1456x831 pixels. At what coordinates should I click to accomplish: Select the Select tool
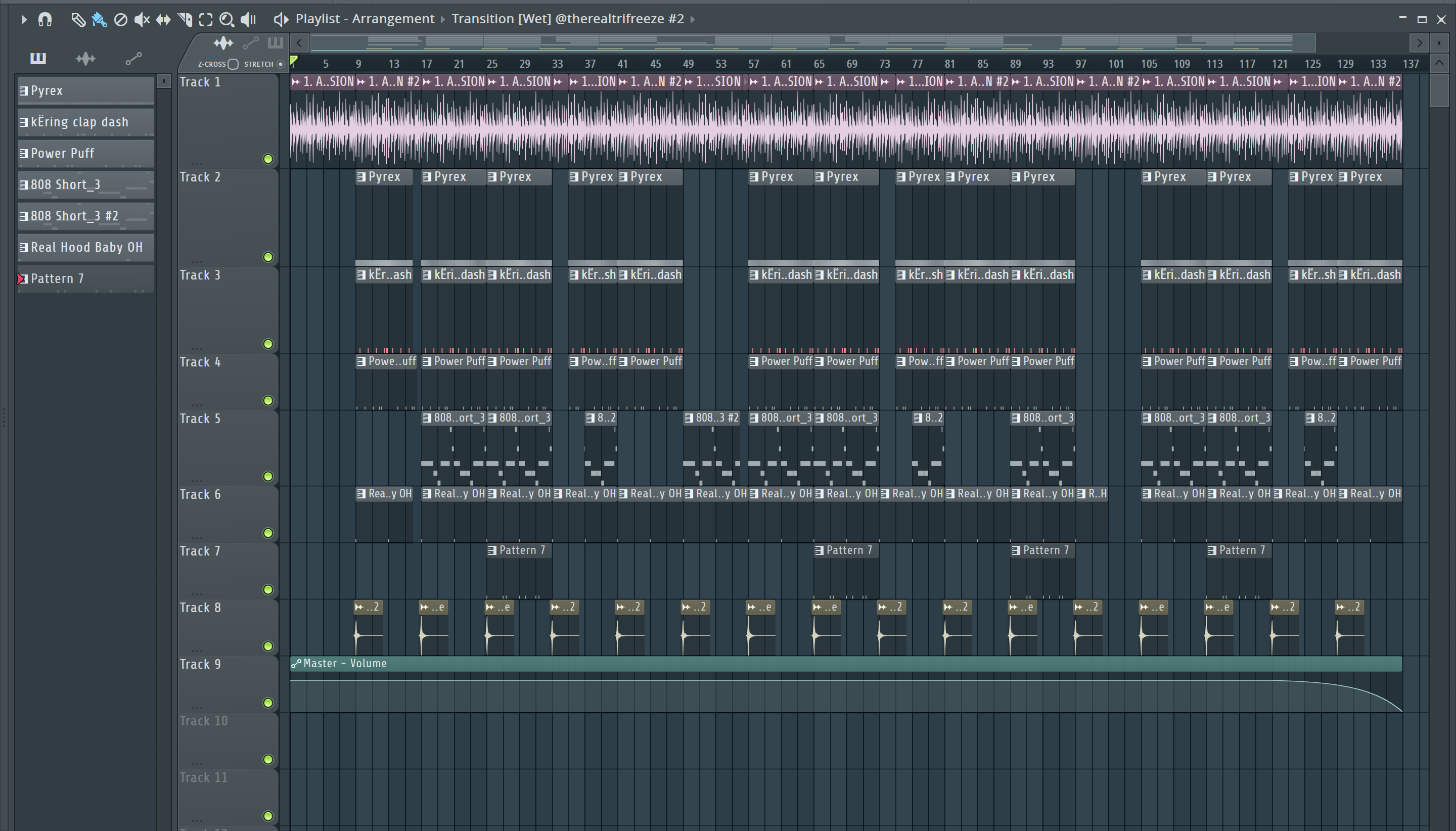pyautogui.click(x=205, y=19)
